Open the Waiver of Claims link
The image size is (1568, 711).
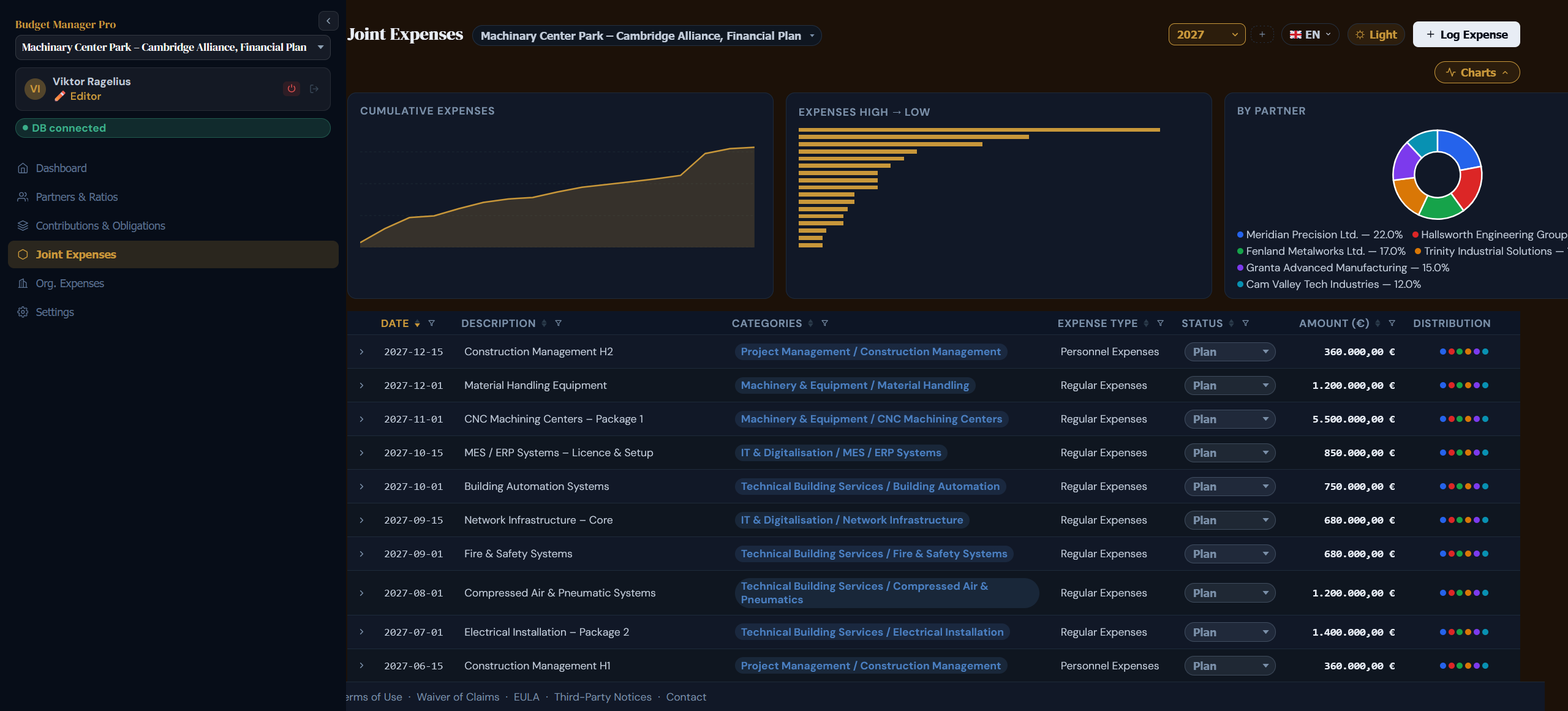[458, 697]
